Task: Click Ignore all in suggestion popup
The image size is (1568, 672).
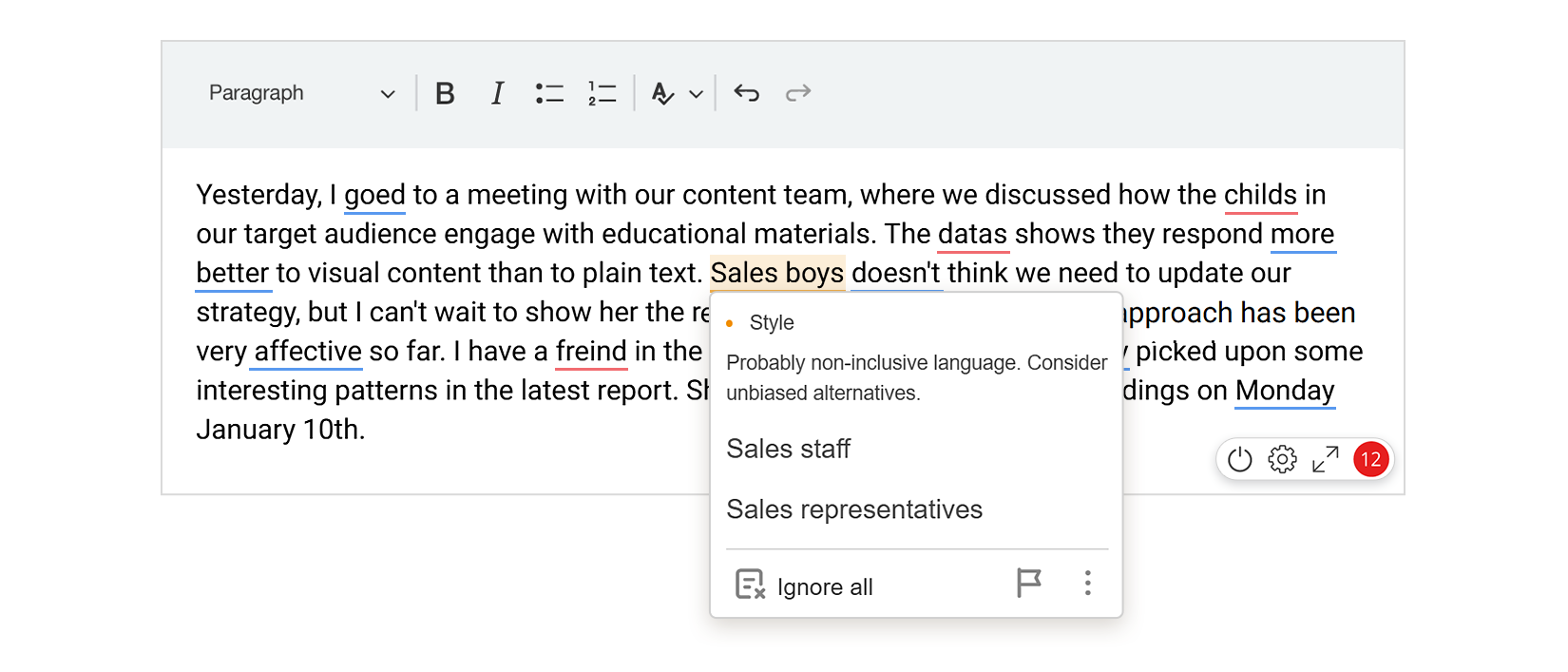Action: (805, 586)
